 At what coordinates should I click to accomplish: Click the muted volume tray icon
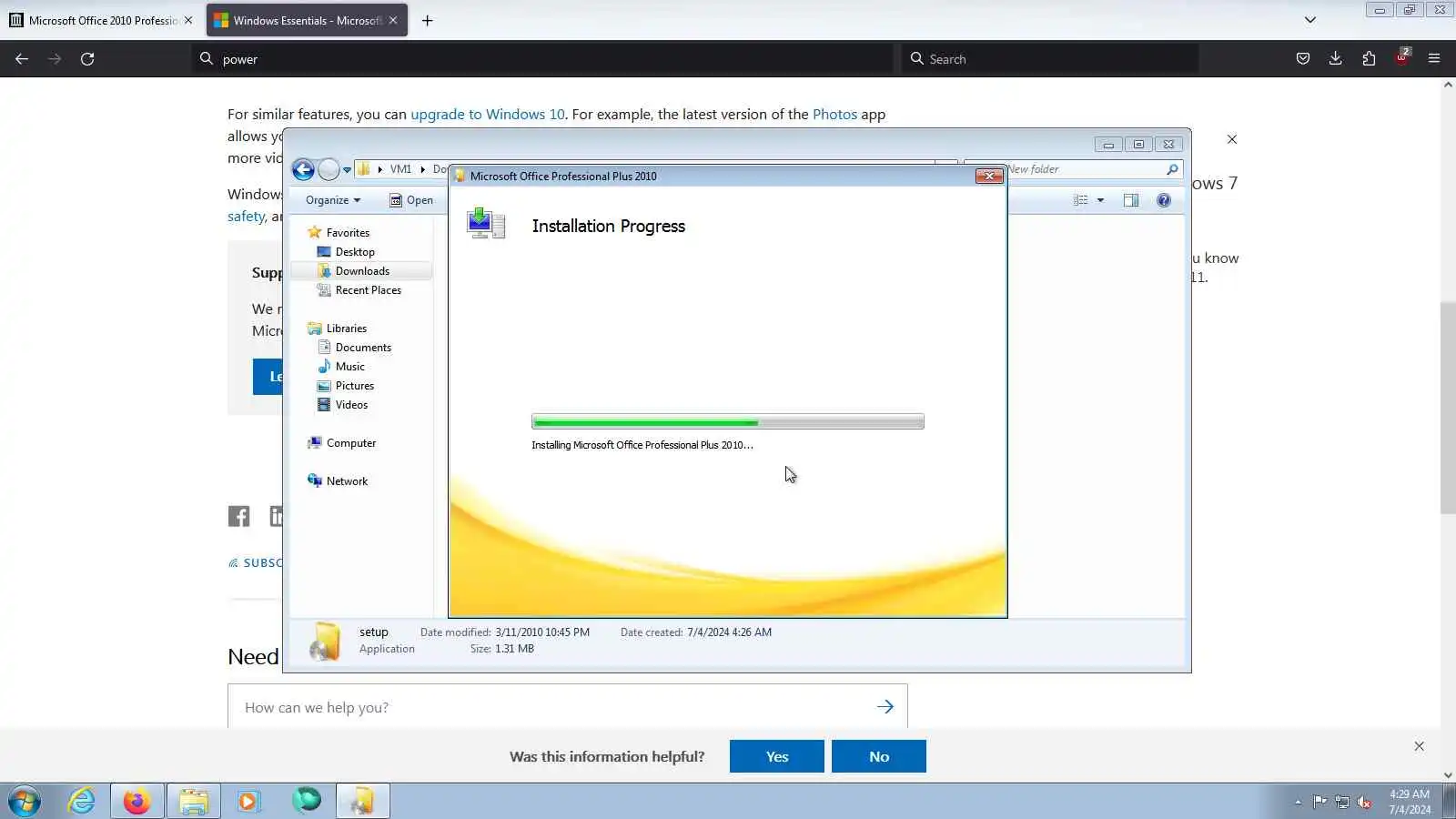coord(1364,802)
